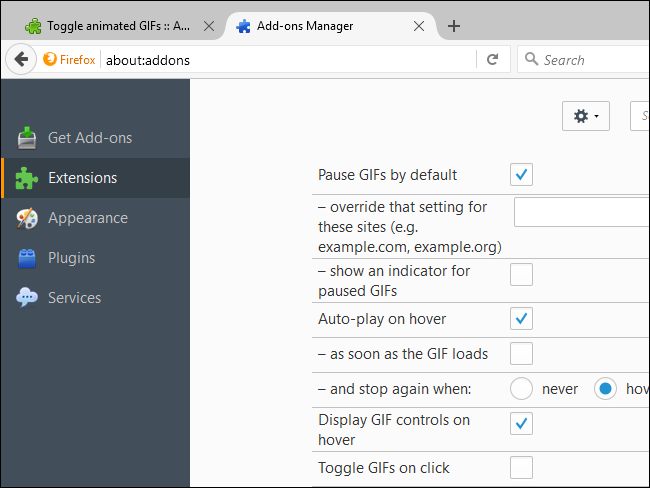Enable Toggle GIFs on click checkbox
Viewport: 650px width, 488px height.
(x=521, y=467)
